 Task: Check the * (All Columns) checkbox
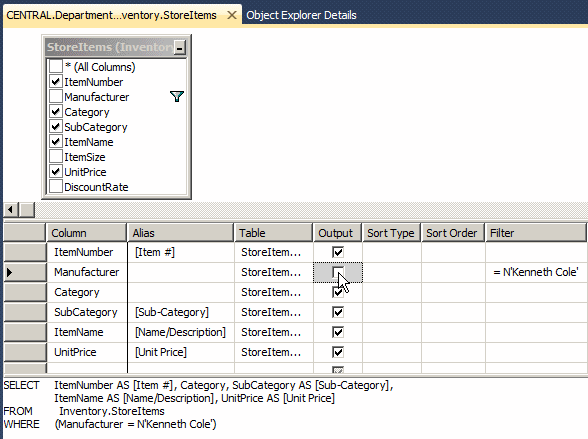(x=56, y=67)
